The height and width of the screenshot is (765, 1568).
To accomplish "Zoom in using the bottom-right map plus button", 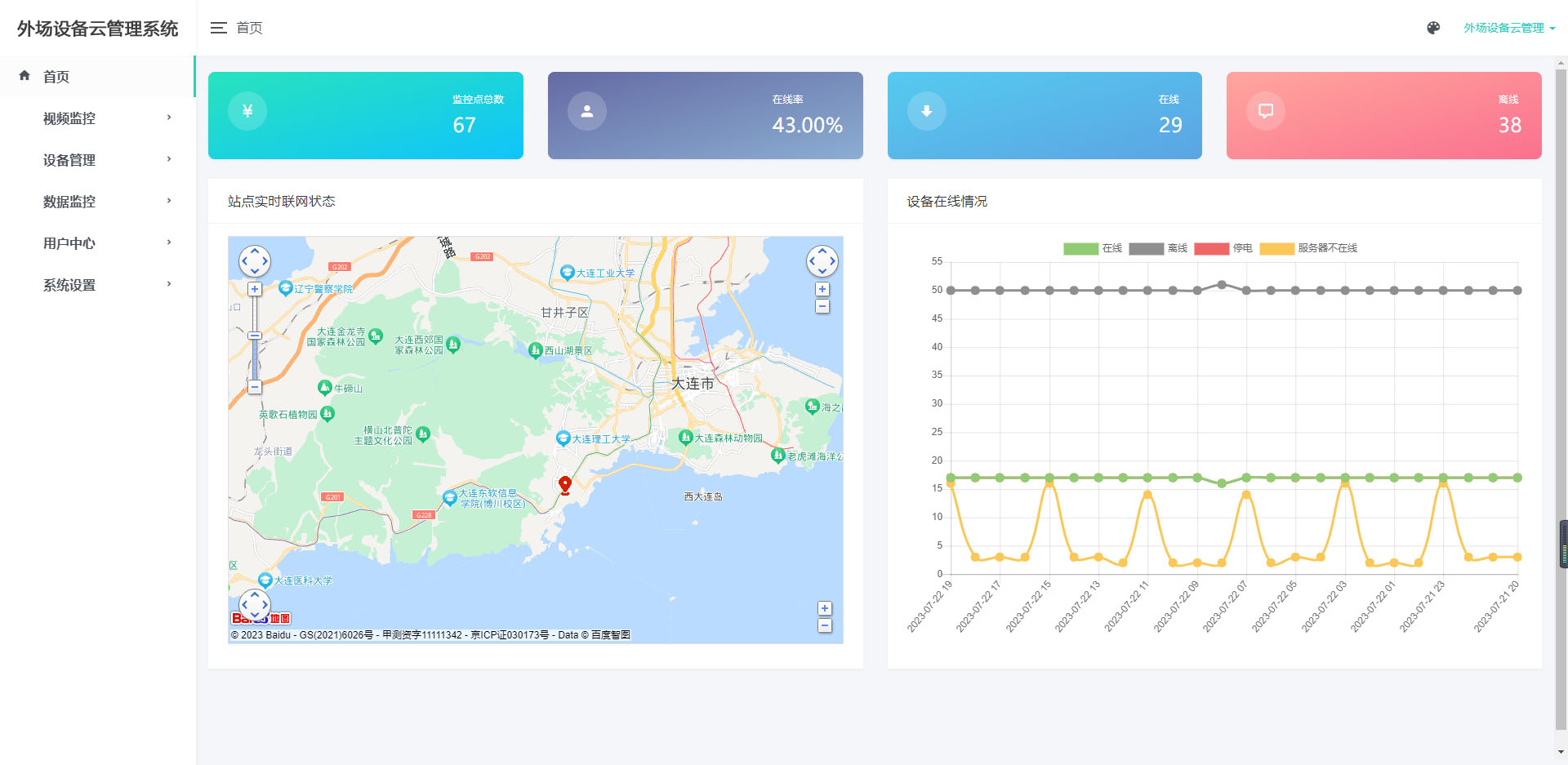I will pos(825,608).
